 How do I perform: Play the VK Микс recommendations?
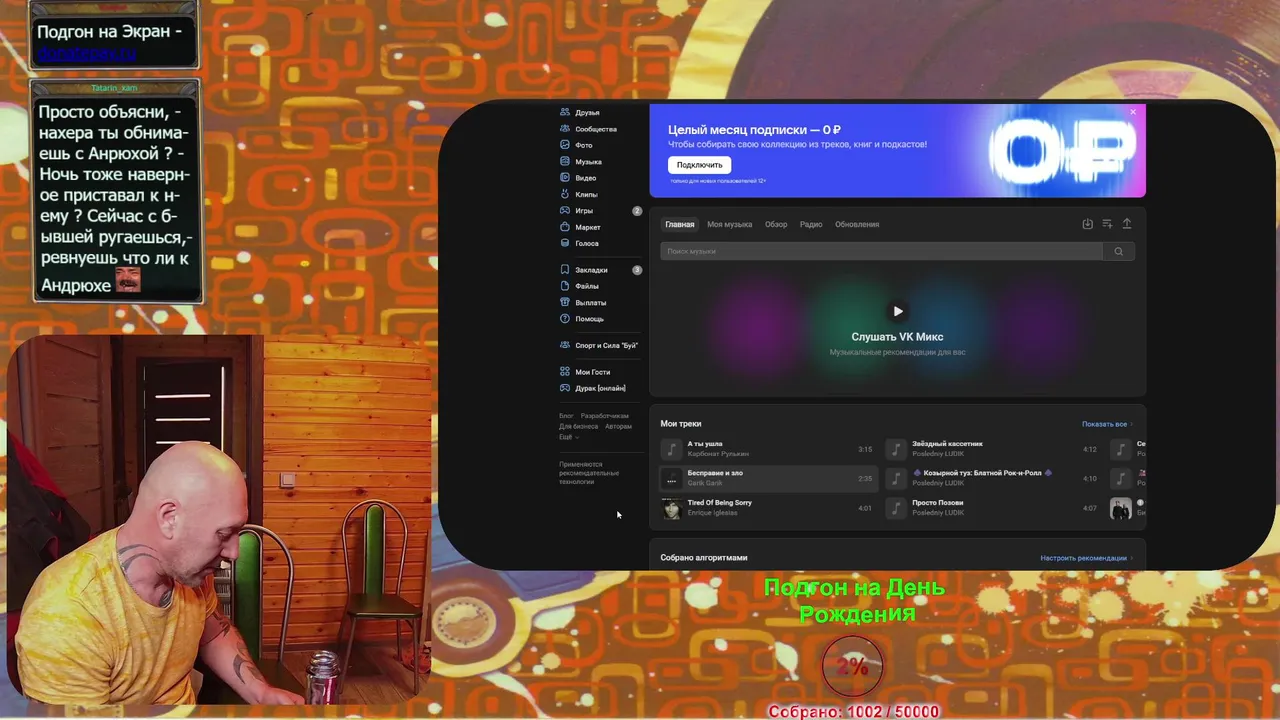pyautogui.click(x=897, y=311)
